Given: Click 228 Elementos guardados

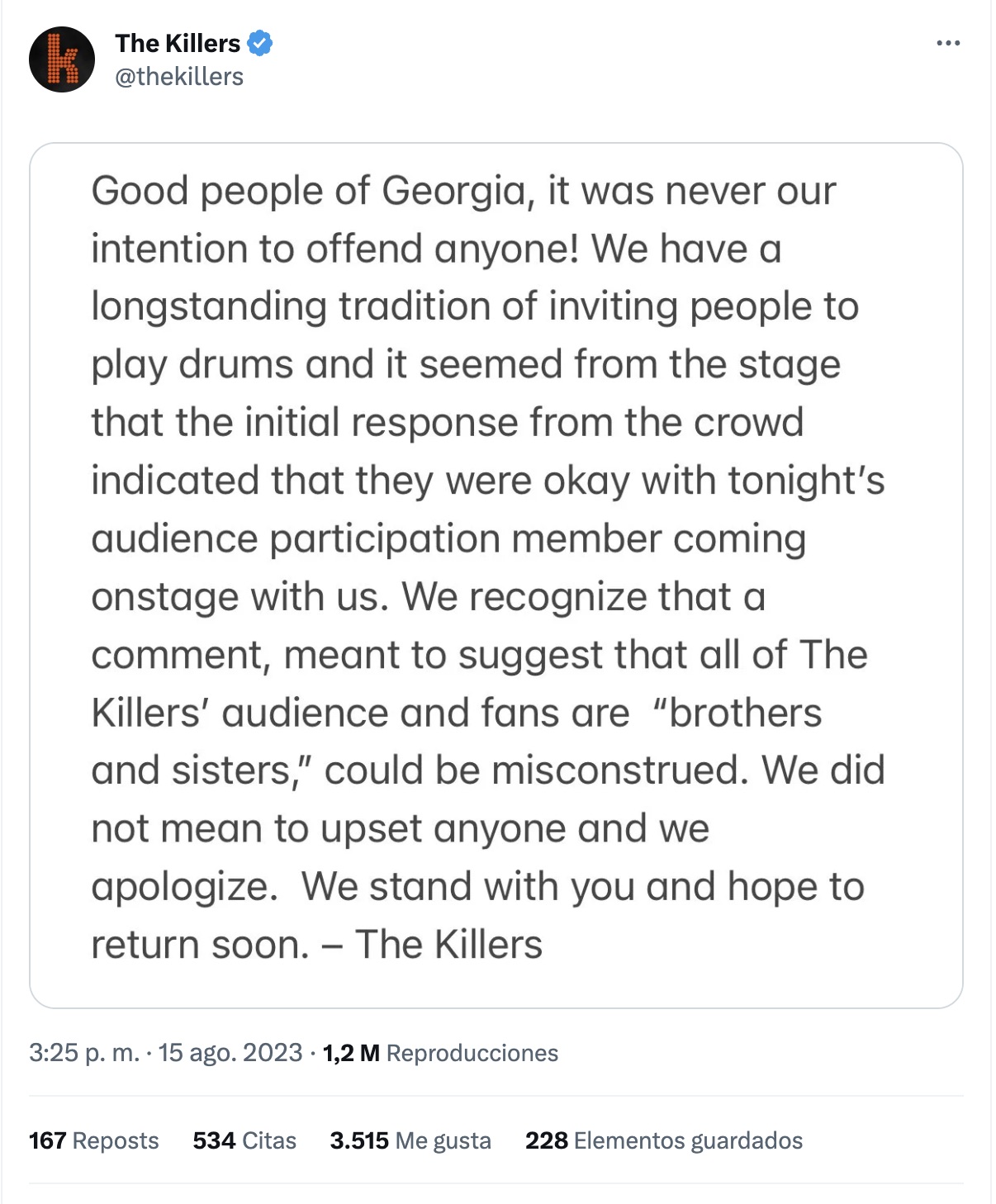Looking at the screenshot, I should pos(664,1140).
